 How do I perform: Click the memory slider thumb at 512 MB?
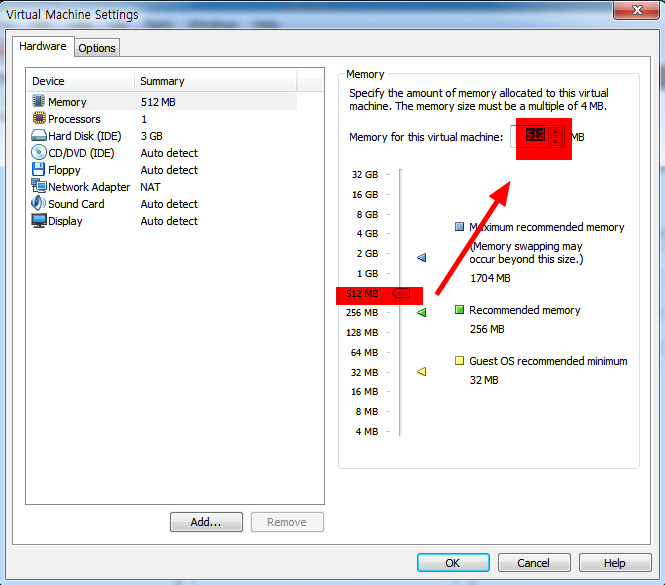401,294
